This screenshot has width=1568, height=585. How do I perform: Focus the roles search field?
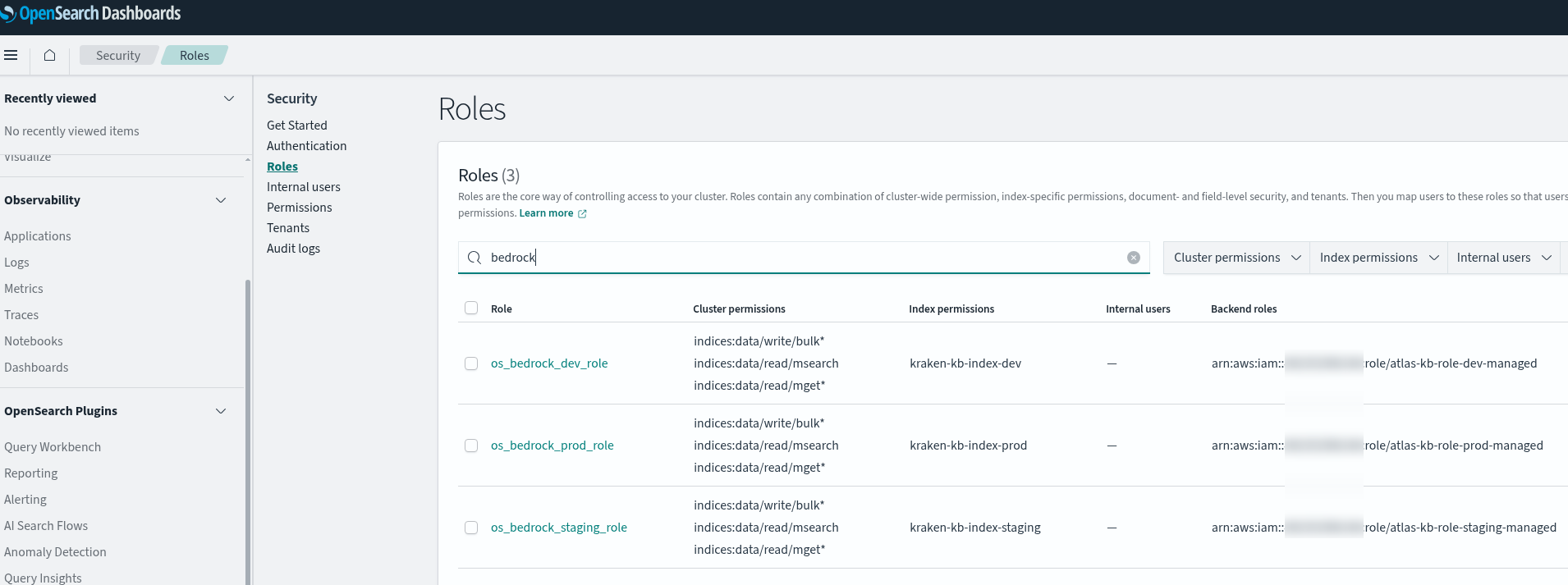coord(804,258)
